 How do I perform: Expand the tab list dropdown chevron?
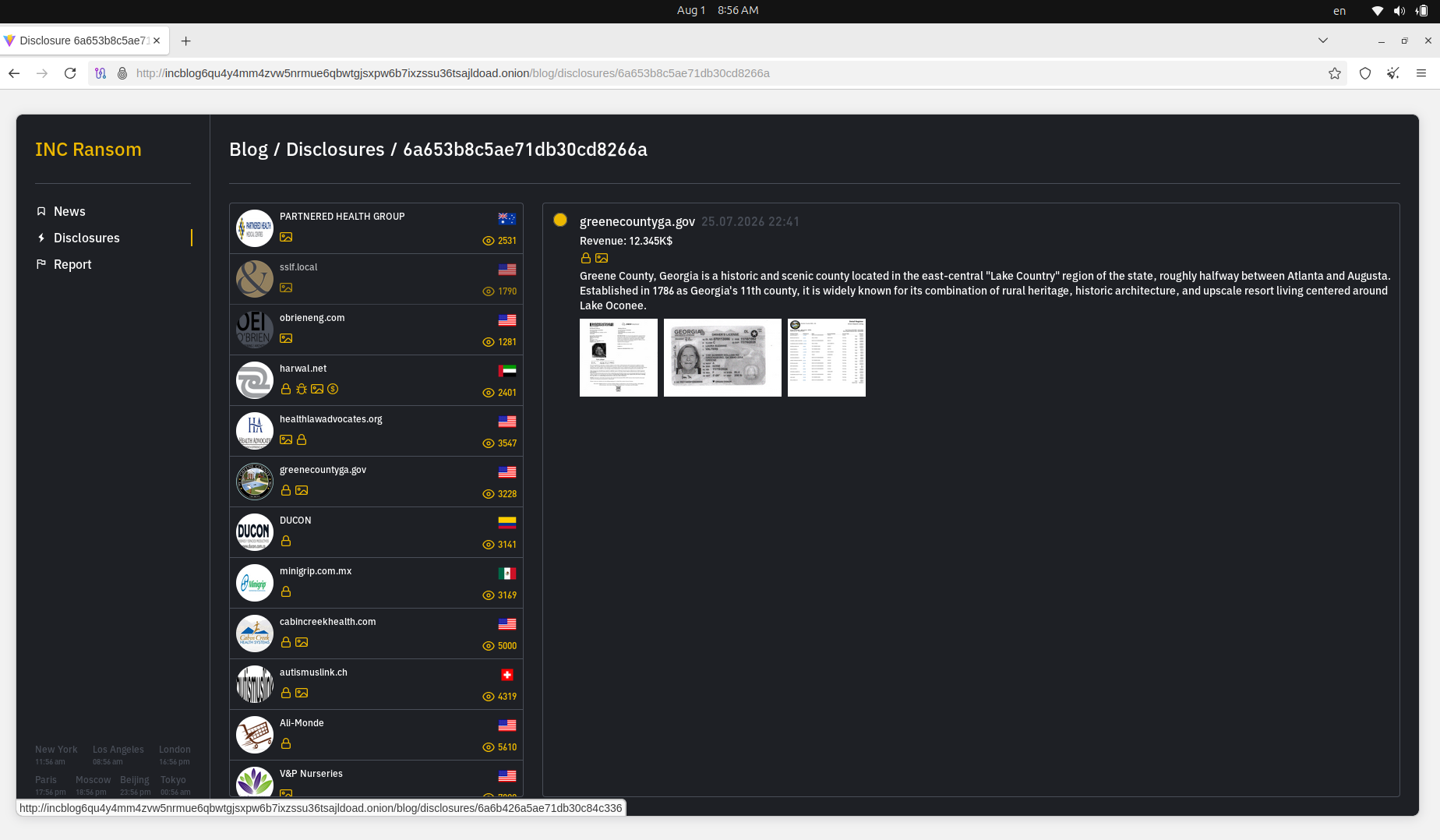click(x=1323, y=41)
